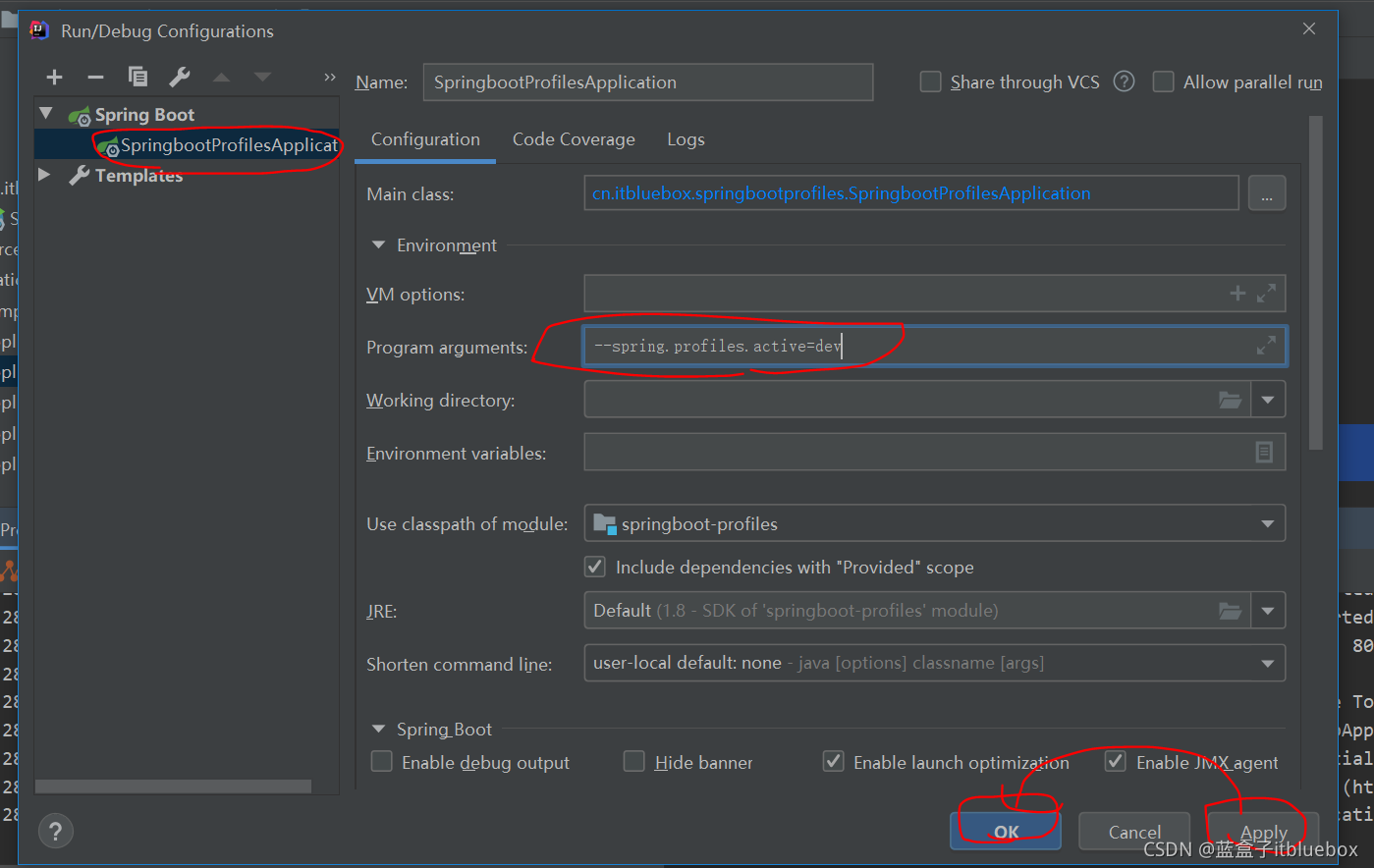This screenshot has height=868, width=1374.
Task: Collapse Spring Boot settings section
Action: [378, 730]
